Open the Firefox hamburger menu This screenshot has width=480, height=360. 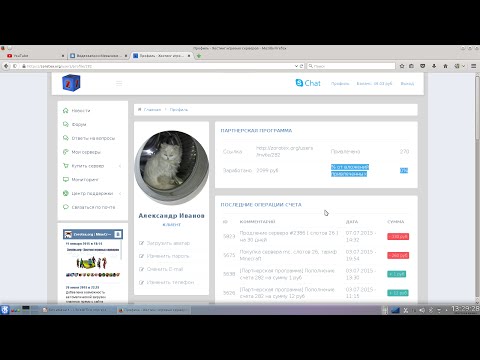click(x=473, y=66)
